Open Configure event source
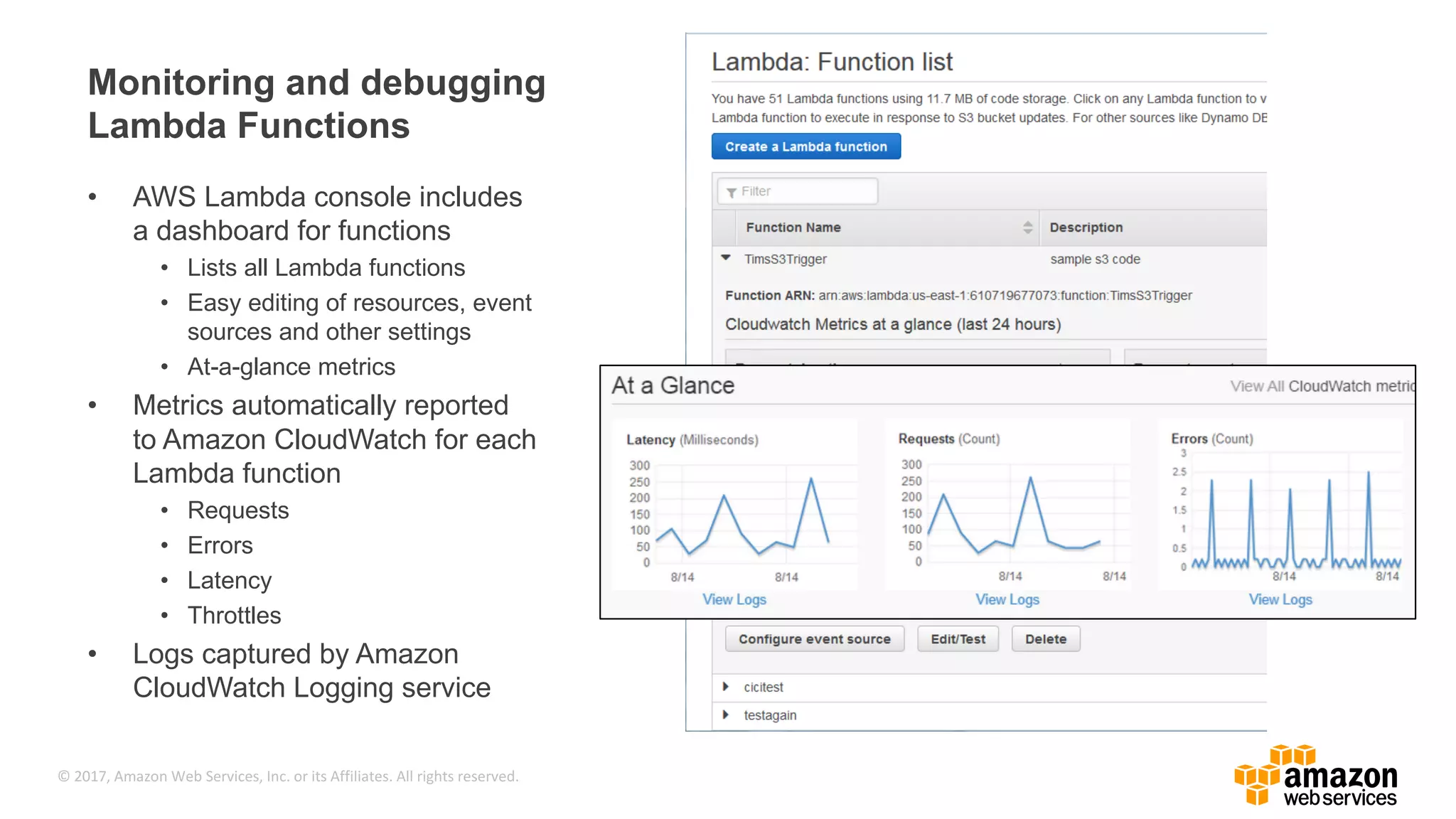Screen dimensions: 1456x819 pyautogui.click(x=815, y=639)
